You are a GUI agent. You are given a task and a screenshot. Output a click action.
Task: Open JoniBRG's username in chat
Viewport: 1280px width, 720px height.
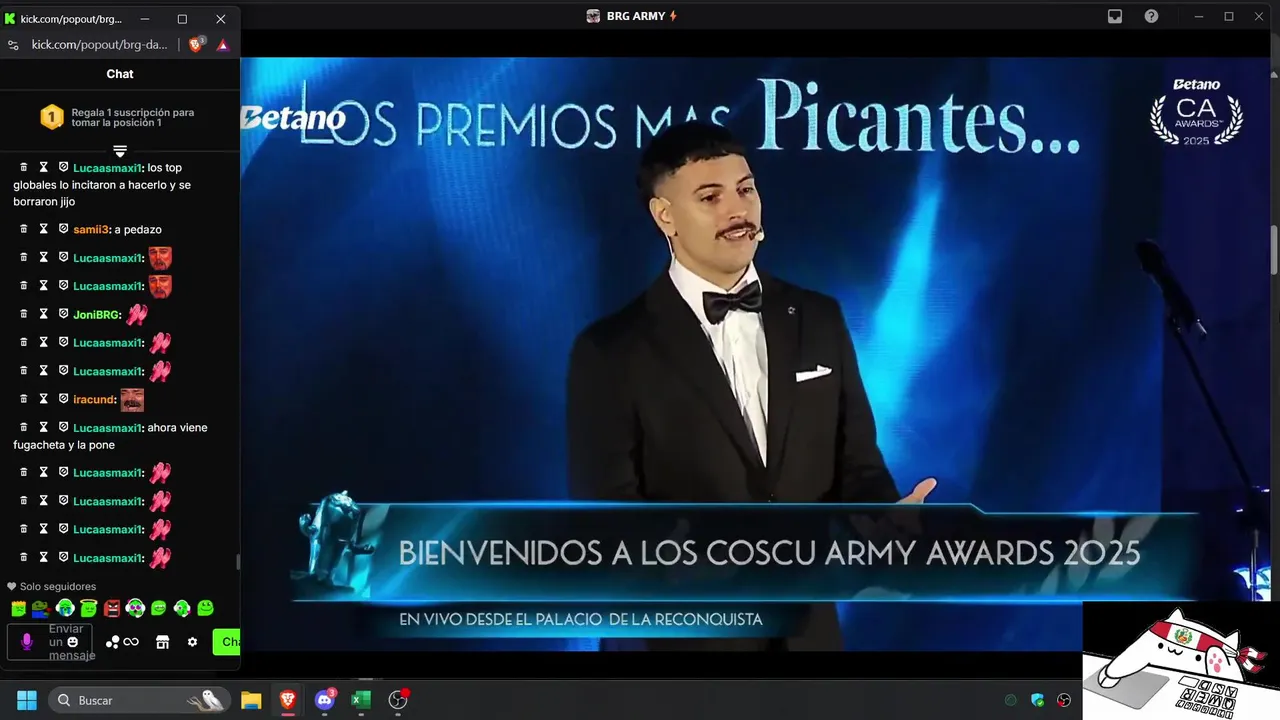click(x=97, y=315)
